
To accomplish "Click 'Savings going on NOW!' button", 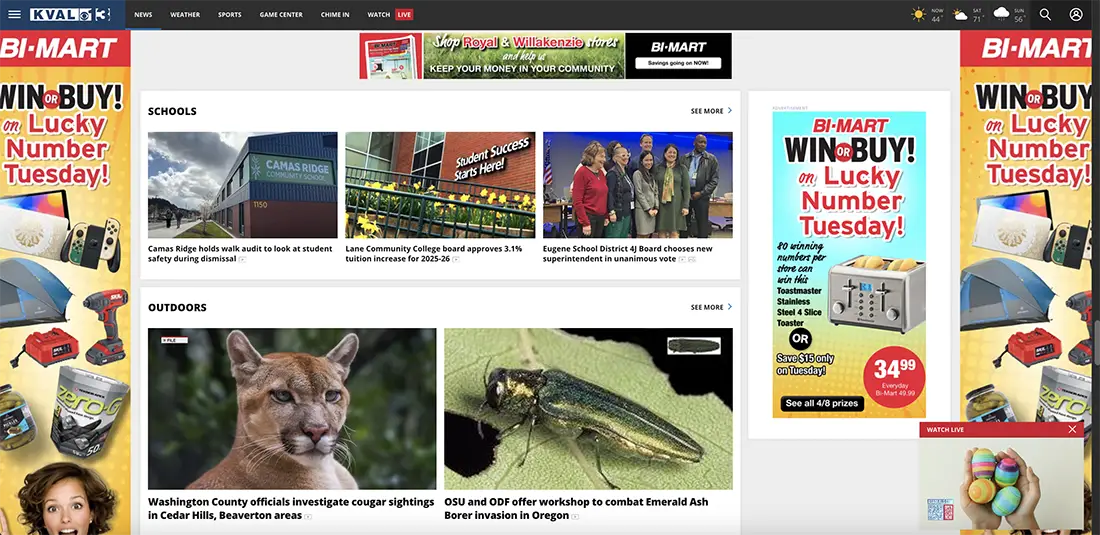I will tap(678, 63).
